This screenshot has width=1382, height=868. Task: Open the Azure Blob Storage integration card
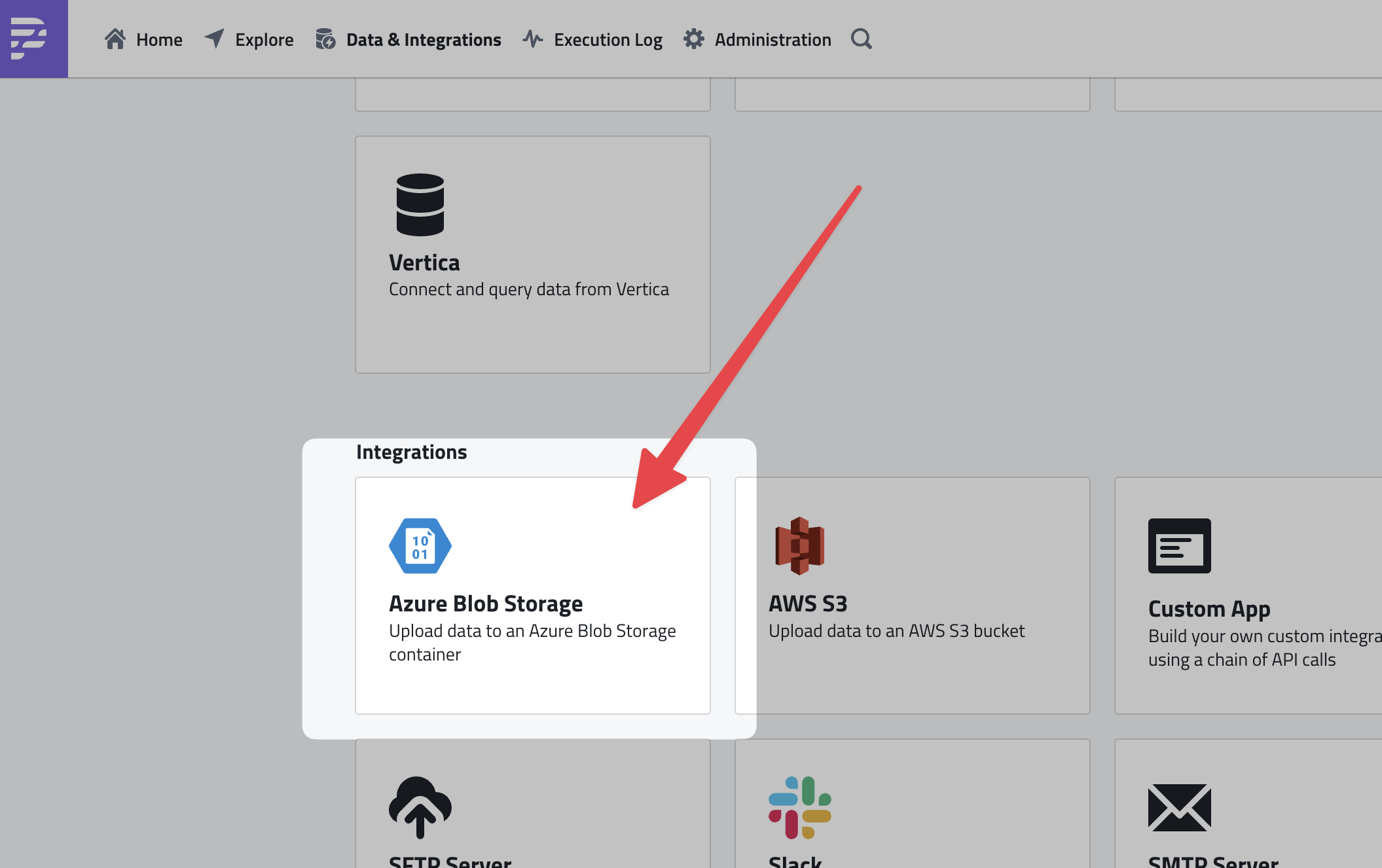pyautogui.click(x=532, y=596)
